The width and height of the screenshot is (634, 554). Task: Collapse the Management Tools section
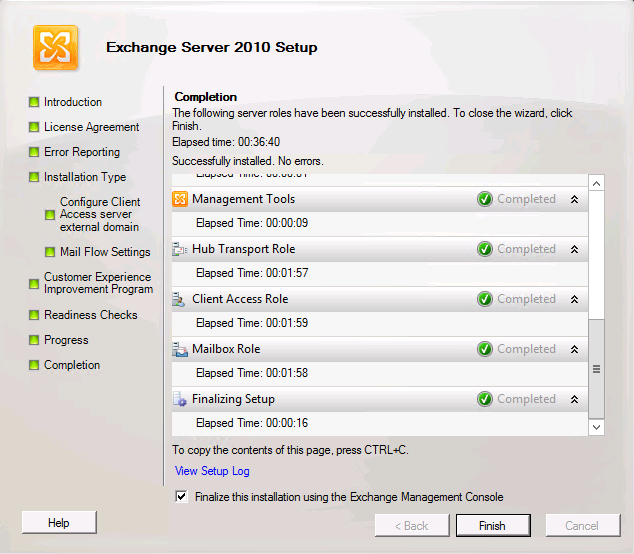click(575, 199)
